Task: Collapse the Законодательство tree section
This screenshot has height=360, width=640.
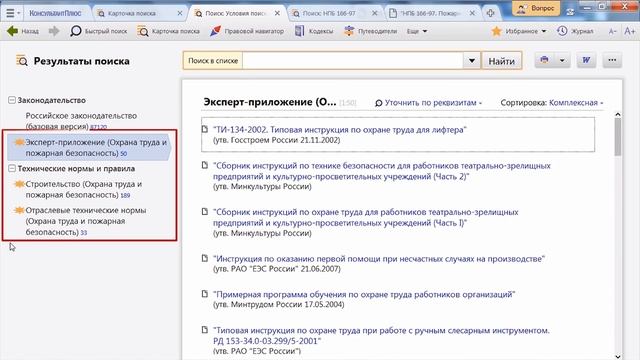Action: (12, 100)
